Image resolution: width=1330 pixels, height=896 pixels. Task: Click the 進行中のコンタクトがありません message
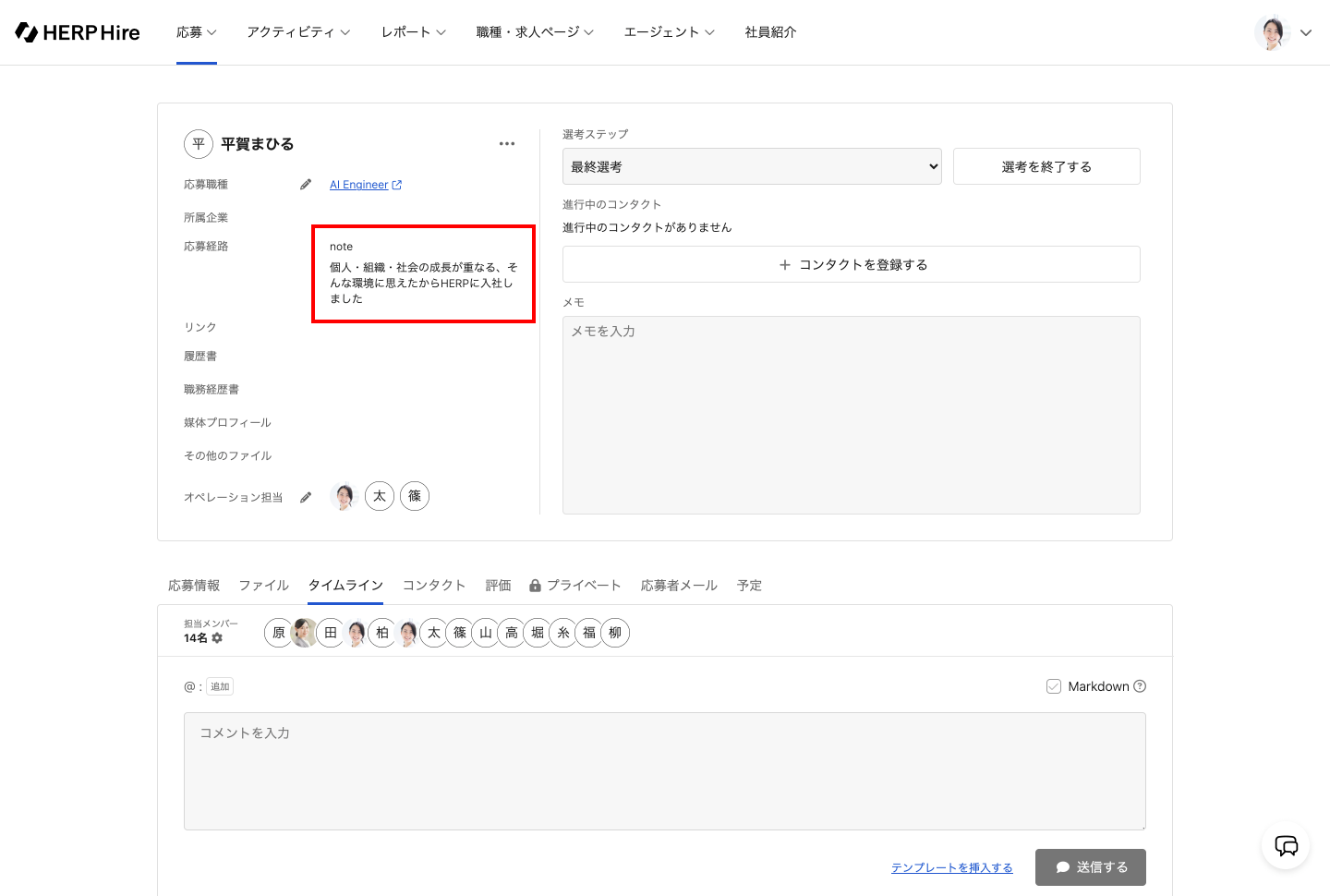coord(647,227)
